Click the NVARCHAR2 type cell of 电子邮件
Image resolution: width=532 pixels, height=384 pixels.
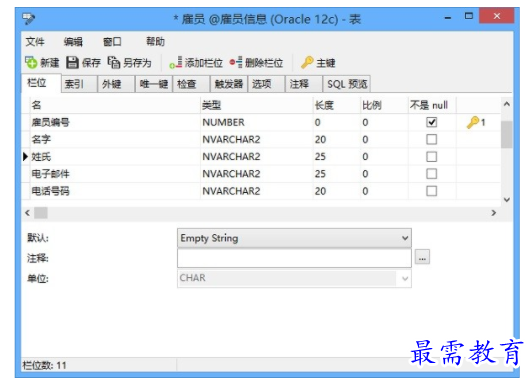[x=257, y=174]
